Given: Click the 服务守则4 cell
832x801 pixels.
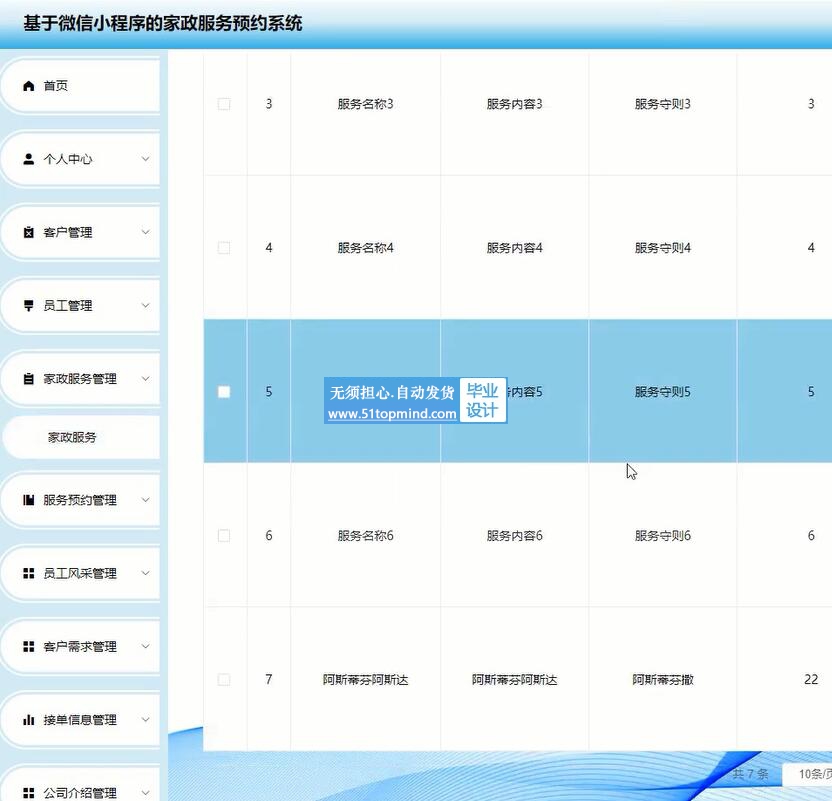Looking at the screenshot, I should click(x=663, y=248).
